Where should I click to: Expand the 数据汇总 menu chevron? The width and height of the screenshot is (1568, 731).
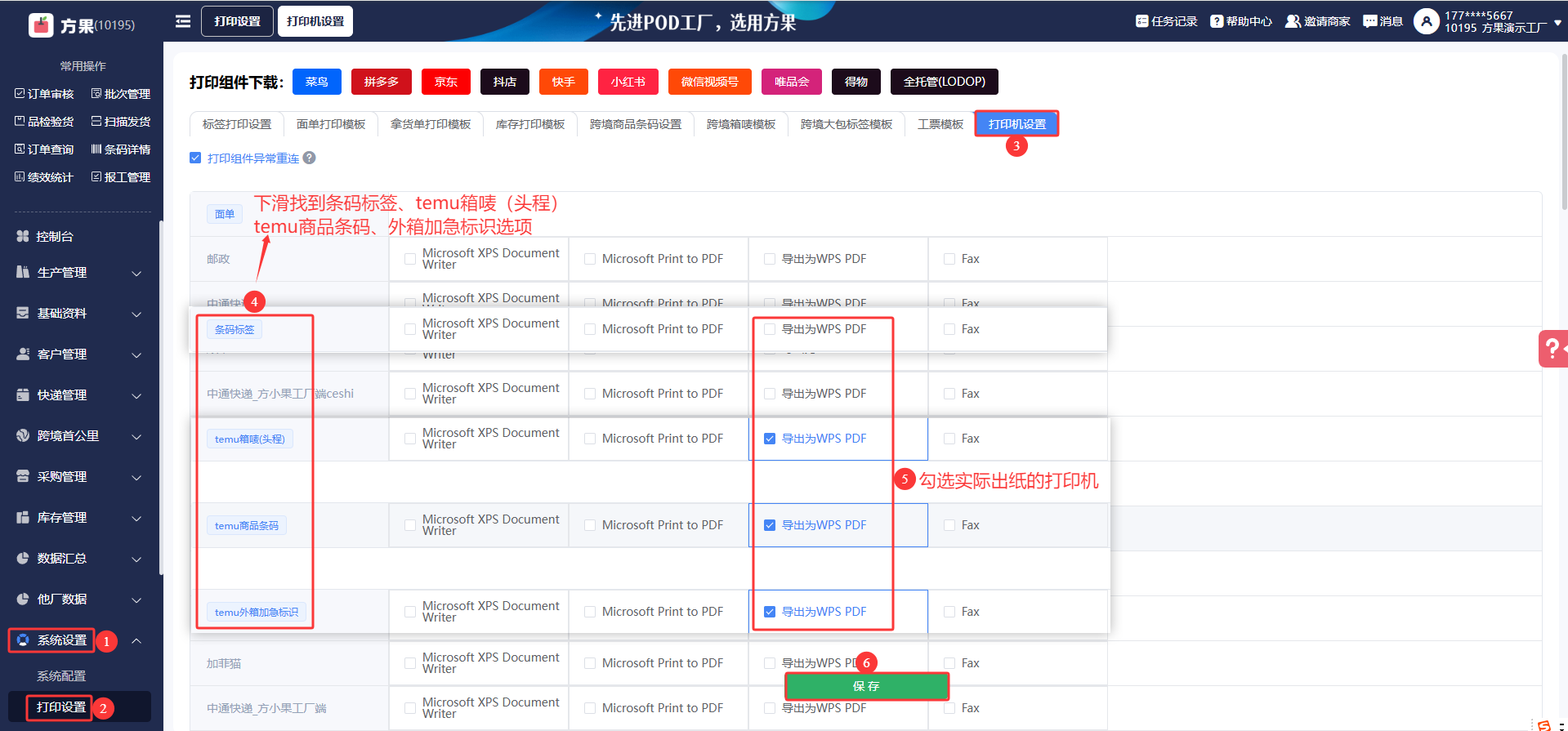(136, 559)
